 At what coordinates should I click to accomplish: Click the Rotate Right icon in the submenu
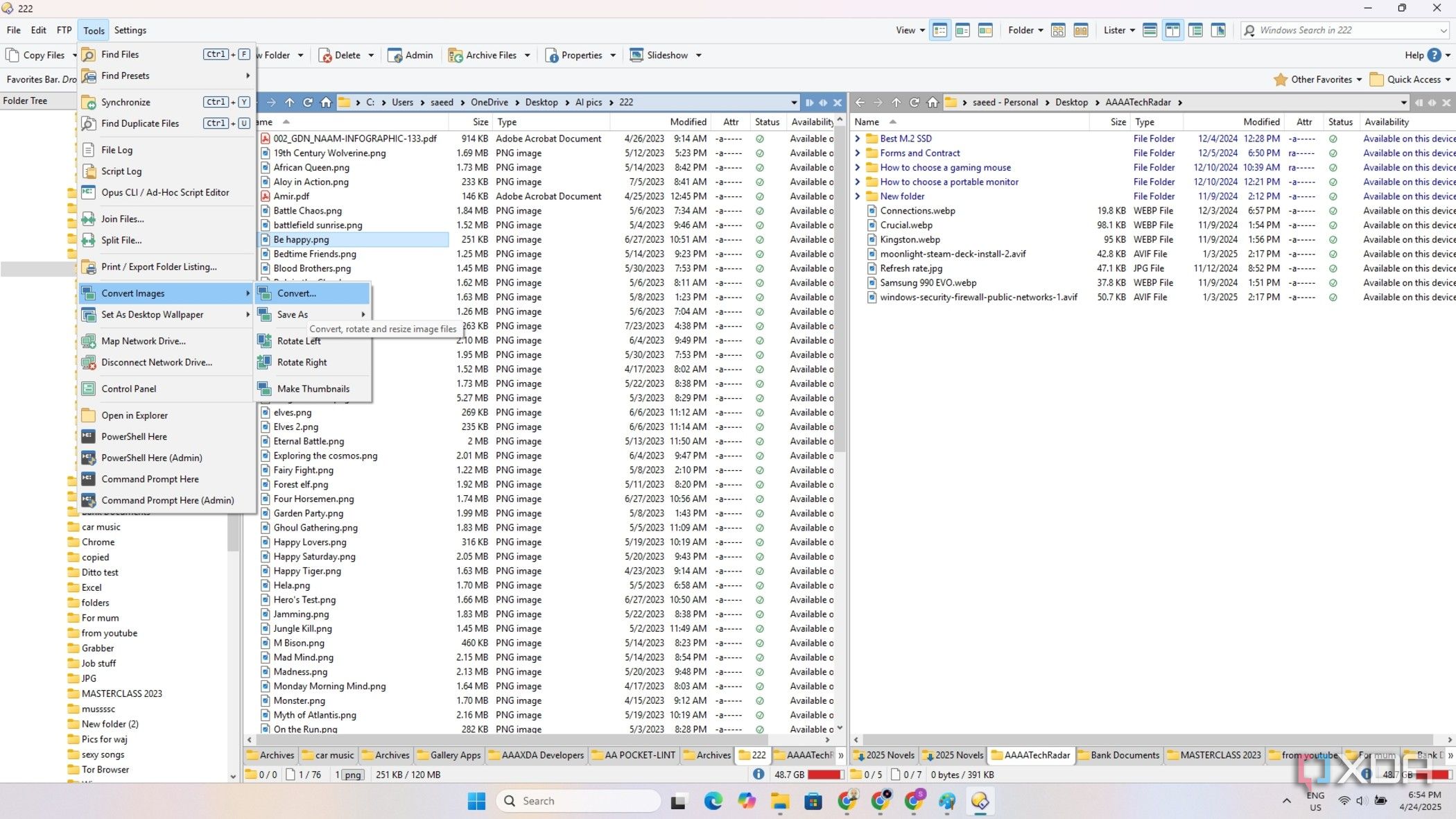click(264, 363)
